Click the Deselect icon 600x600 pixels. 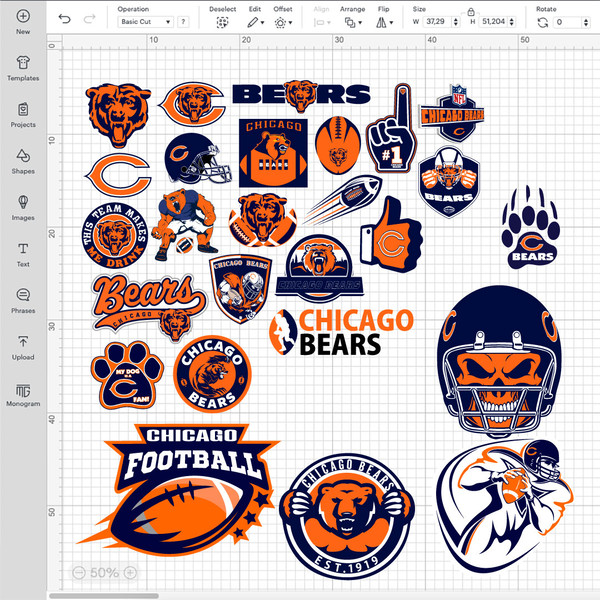click(x=222, y=23)
